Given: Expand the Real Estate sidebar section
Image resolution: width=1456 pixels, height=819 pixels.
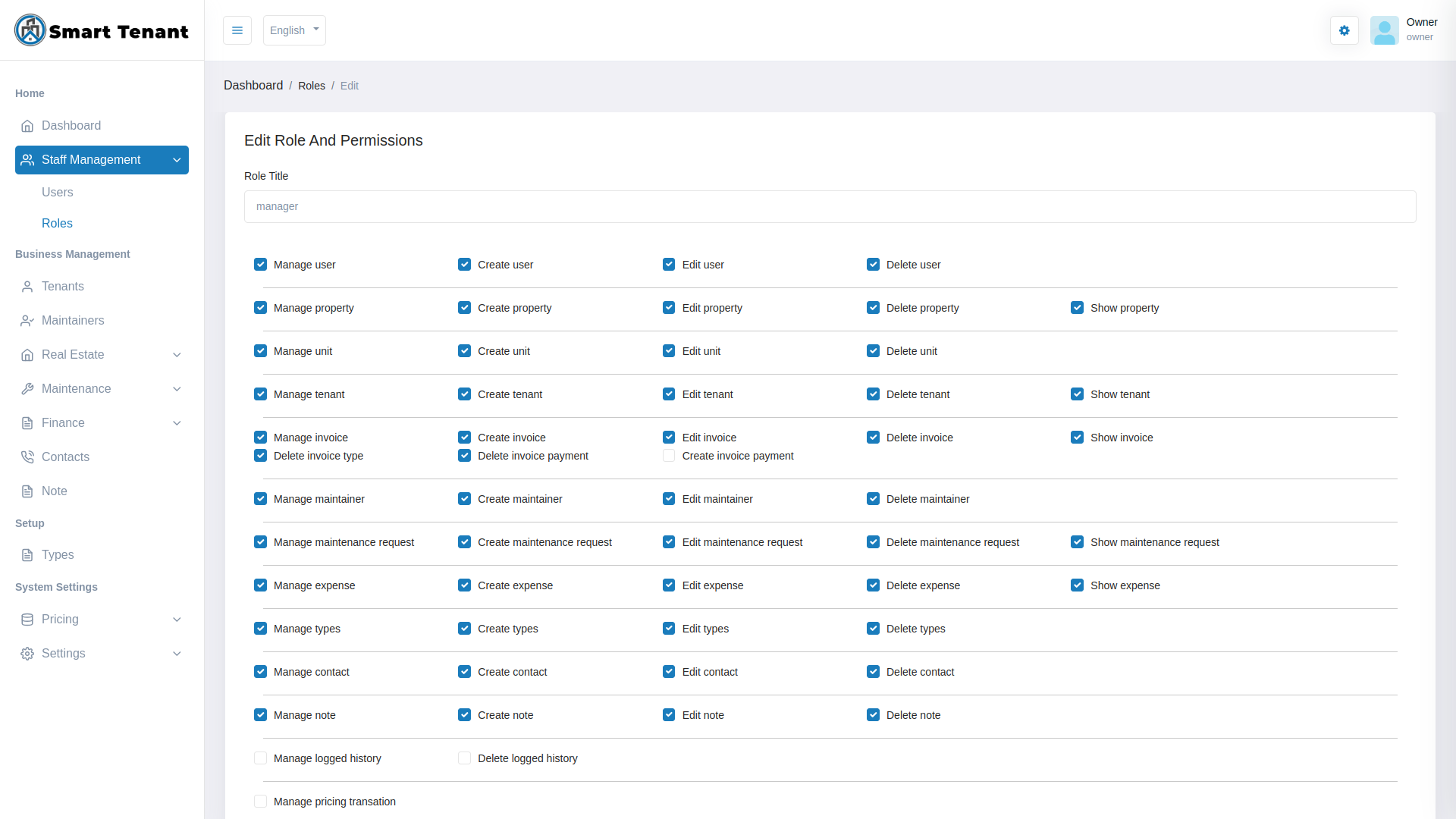Looking at the screenshot, I should [177, 354].
